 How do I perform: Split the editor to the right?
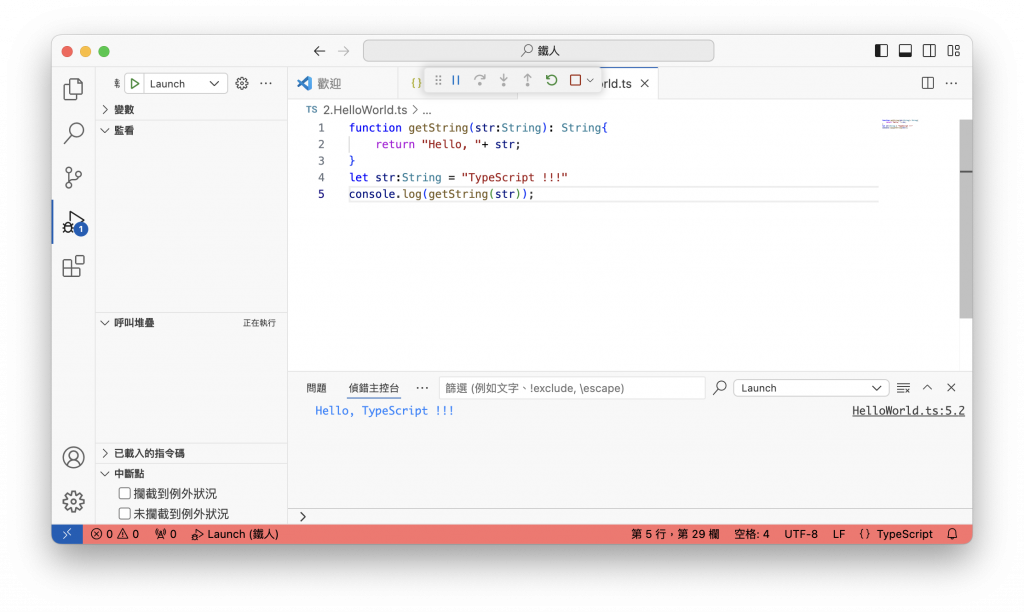(927, 83)
